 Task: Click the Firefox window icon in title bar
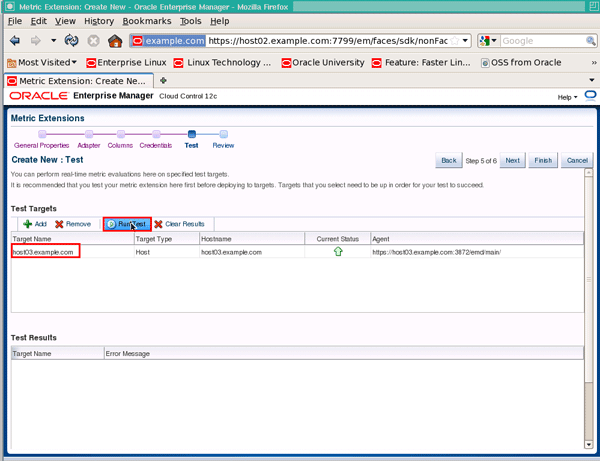(10, 7)
